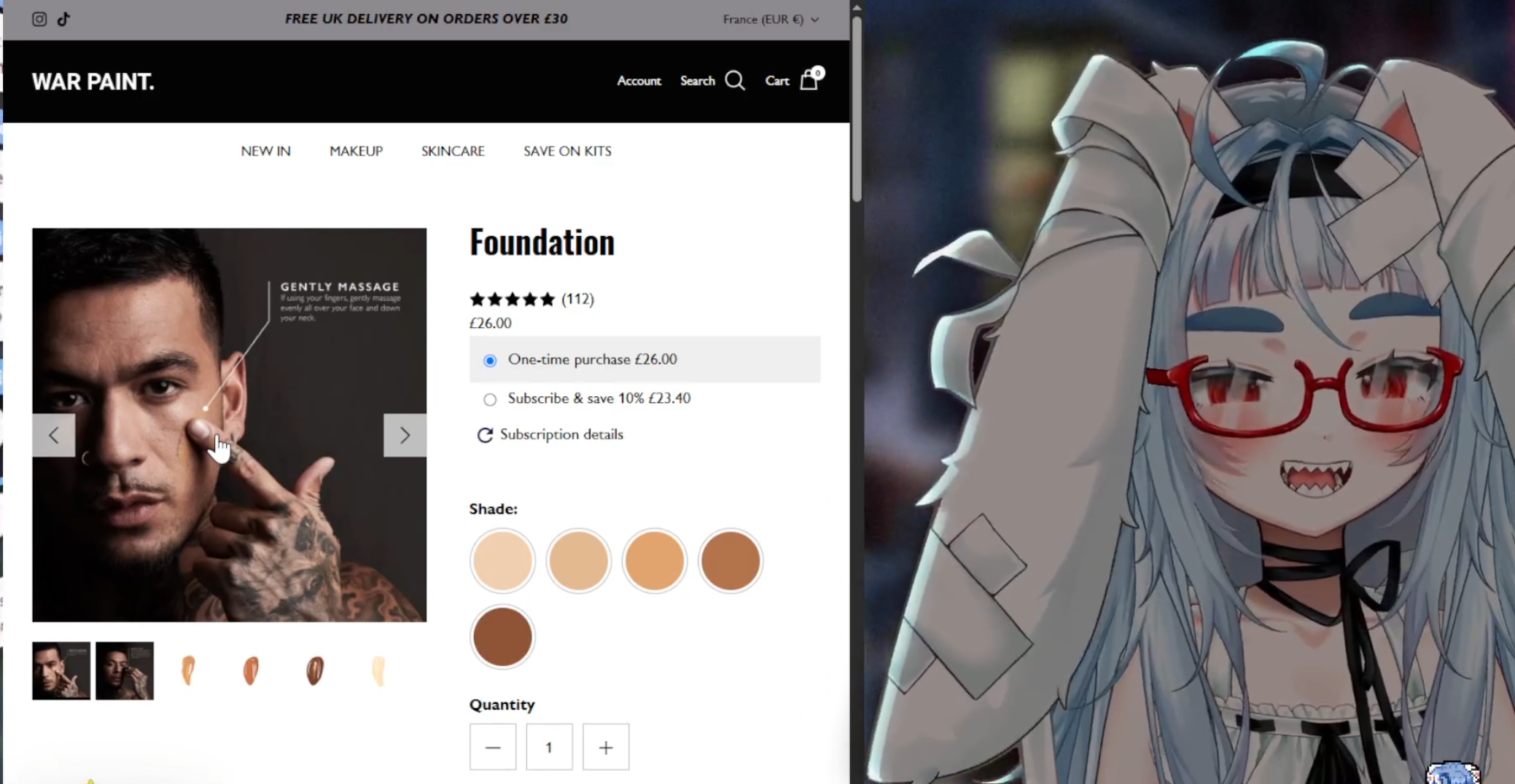Choose the lightest beige shade swatch
Image resolution: width=1515 pixels, height=784 pixels.
tap(502, 561)
